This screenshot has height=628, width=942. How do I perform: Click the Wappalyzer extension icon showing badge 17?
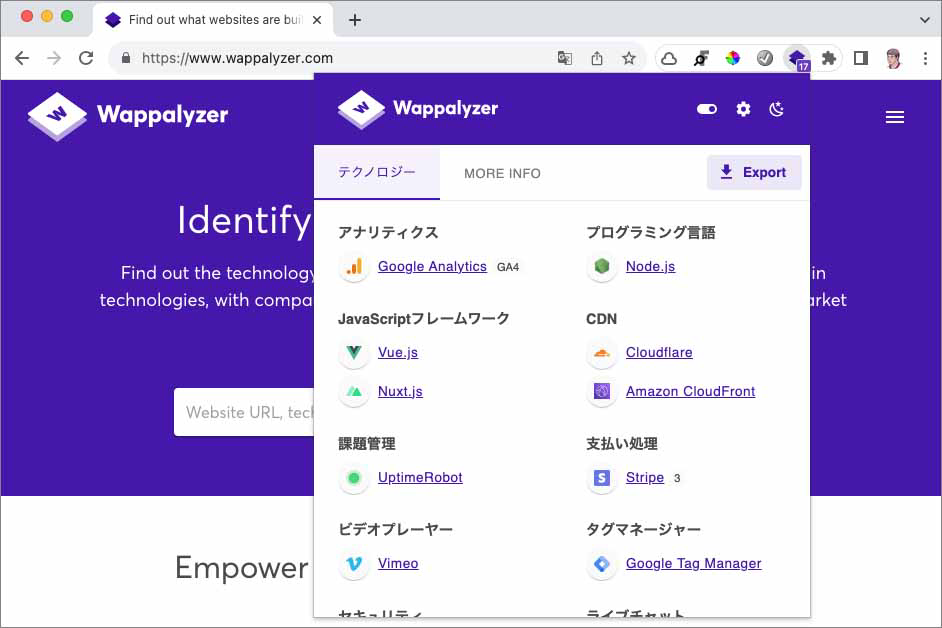(796, 58)
